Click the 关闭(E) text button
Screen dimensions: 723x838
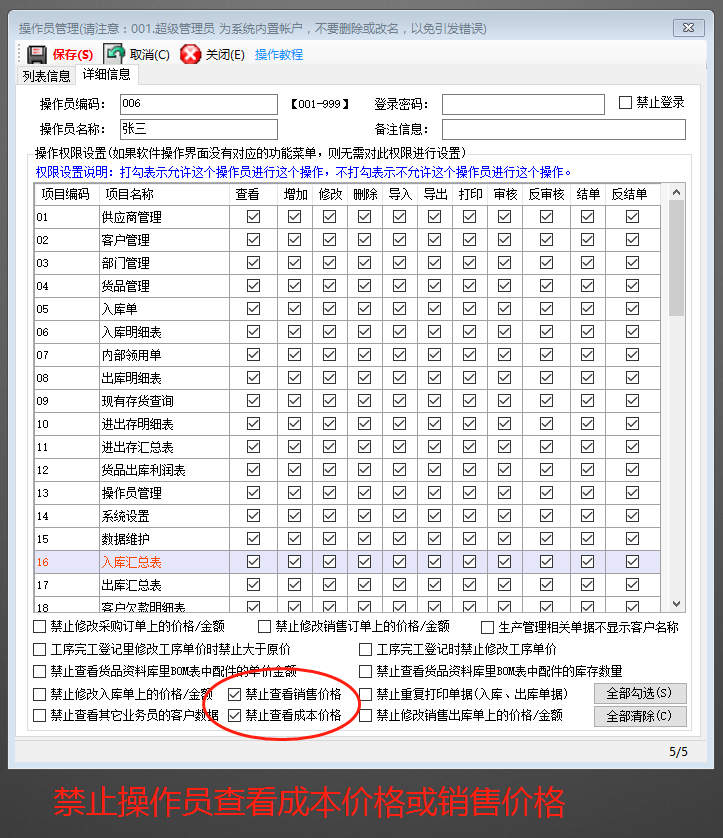coord(226,55)
